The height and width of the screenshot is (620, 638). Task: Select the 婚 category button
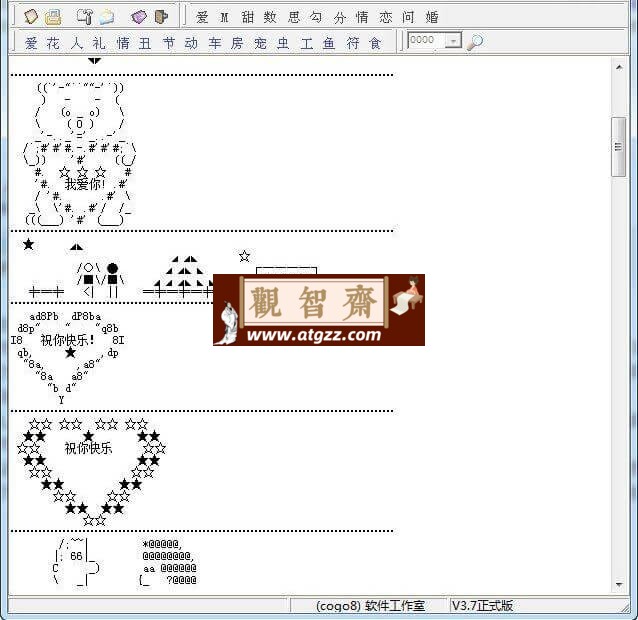click(432, 17)
